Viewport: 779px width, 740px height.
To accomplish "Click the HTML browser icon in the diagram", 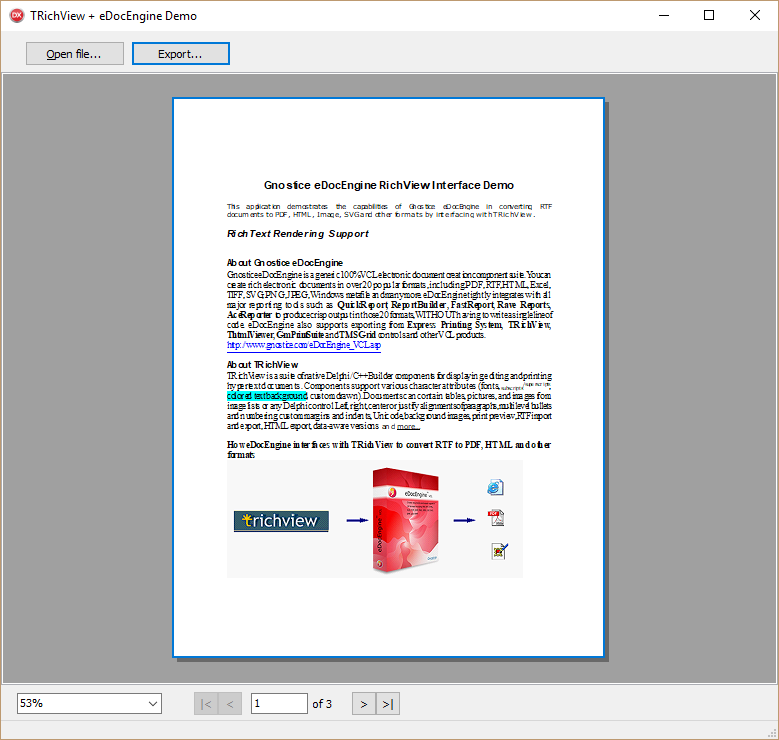I will point(495,487).
